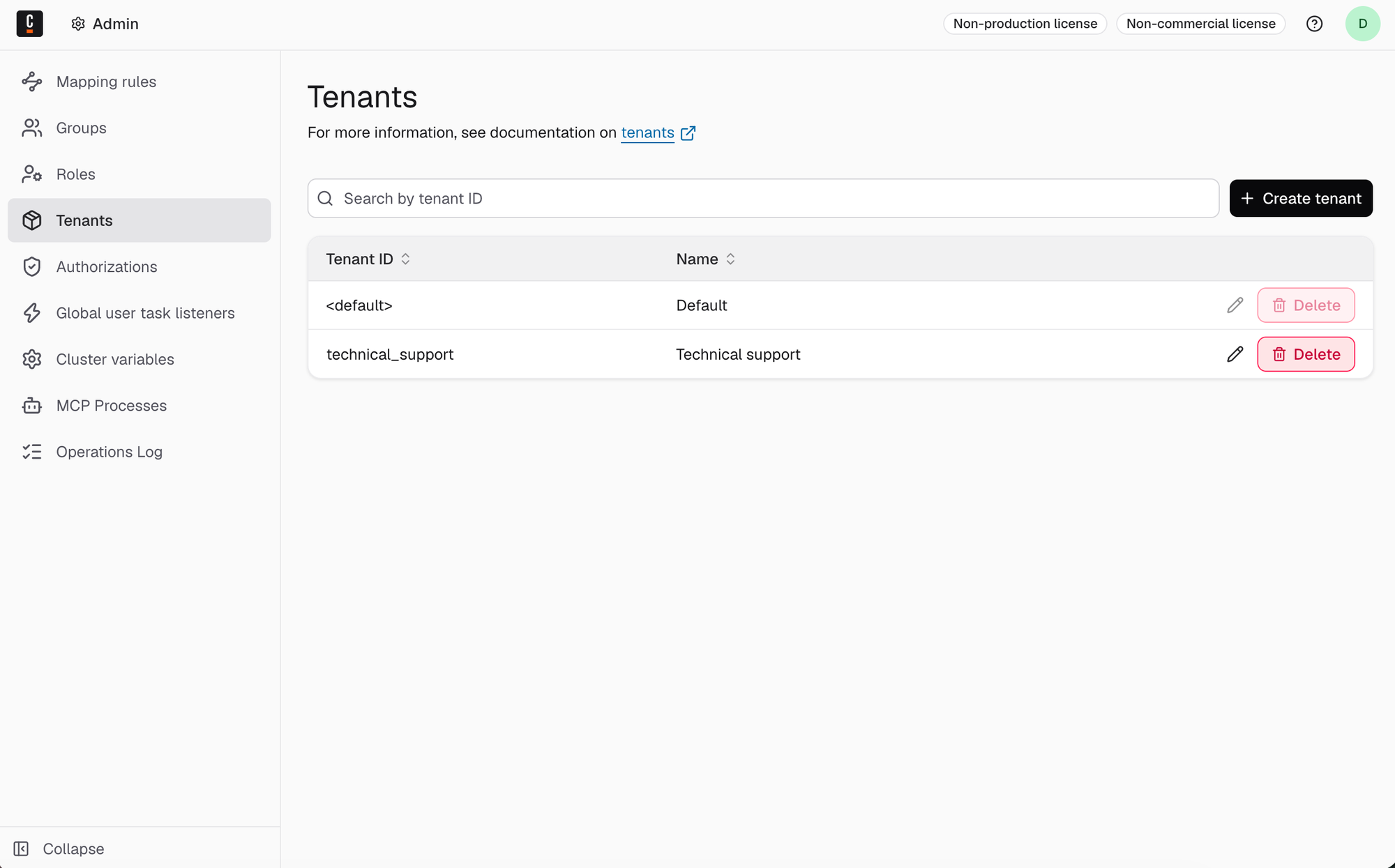Open MCP Processes page

[x=139, y=406]
